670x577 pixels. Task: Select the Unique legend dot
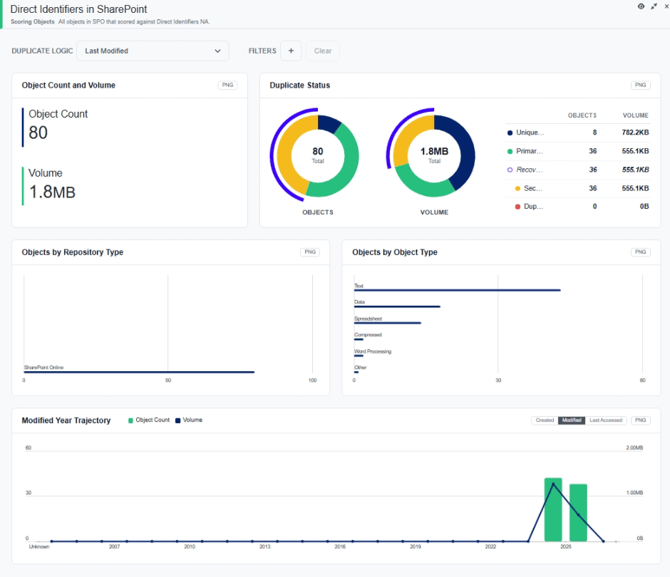[x=510, y=132]
